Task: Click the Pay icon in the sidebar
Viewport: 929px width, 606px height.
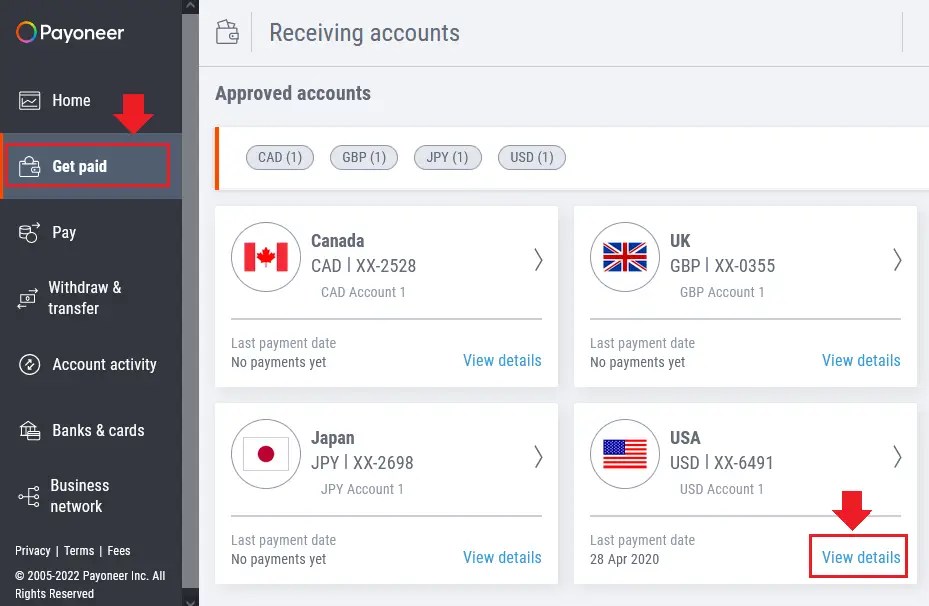Action: coord(29,232)
